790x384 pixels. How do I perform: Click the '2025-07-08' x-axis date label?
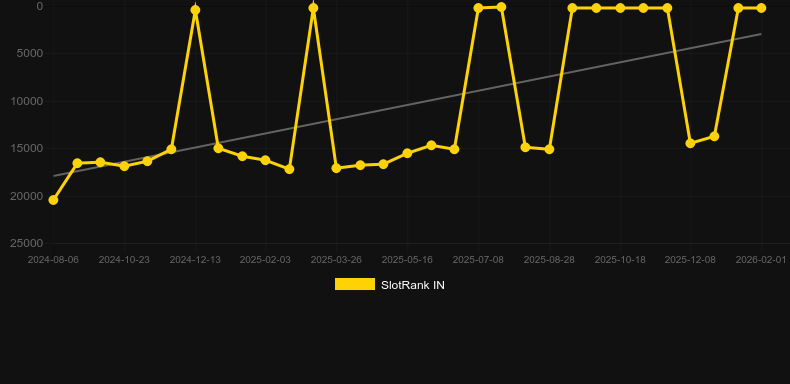click(x=478, y=260)
